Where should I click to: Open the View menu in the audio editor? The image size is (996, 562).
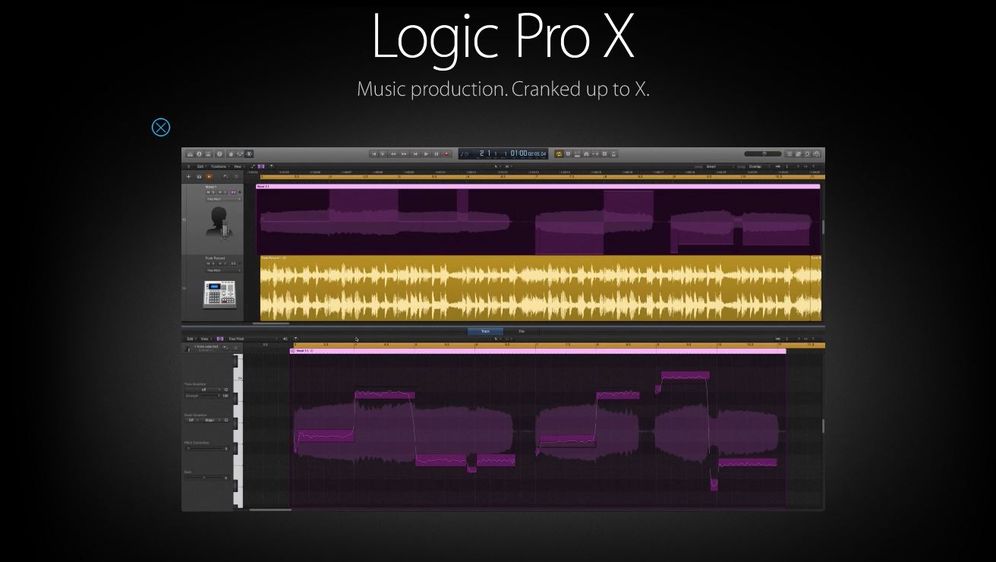(204, 339)
